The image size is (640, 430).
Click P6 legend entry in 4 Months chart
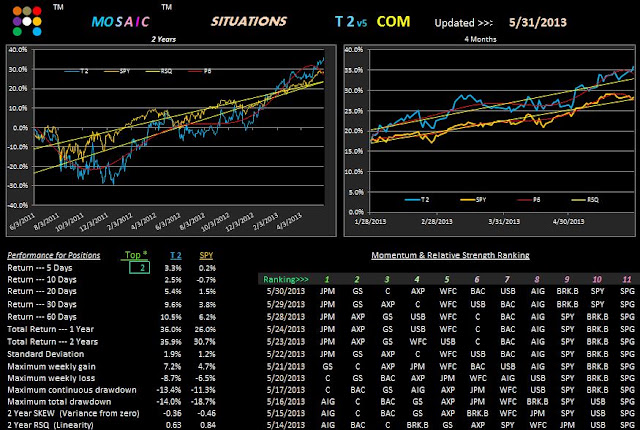[529, 199]
